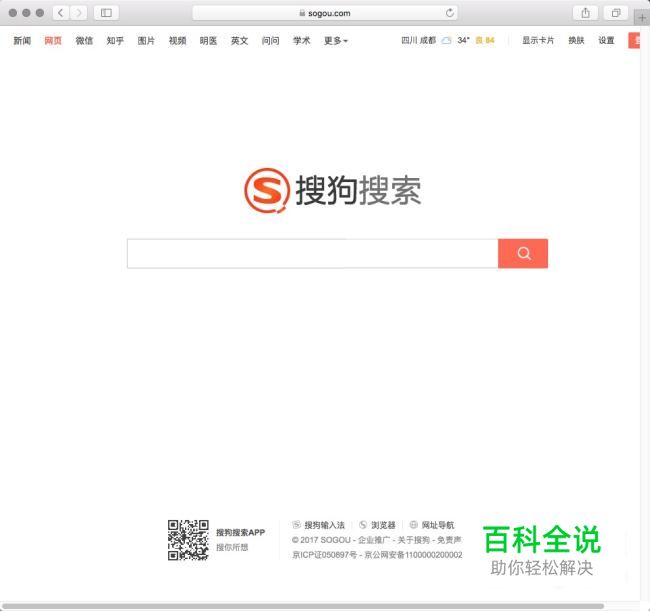Click the Safari forward arrow
650x611 pixels.
(79, 13)
